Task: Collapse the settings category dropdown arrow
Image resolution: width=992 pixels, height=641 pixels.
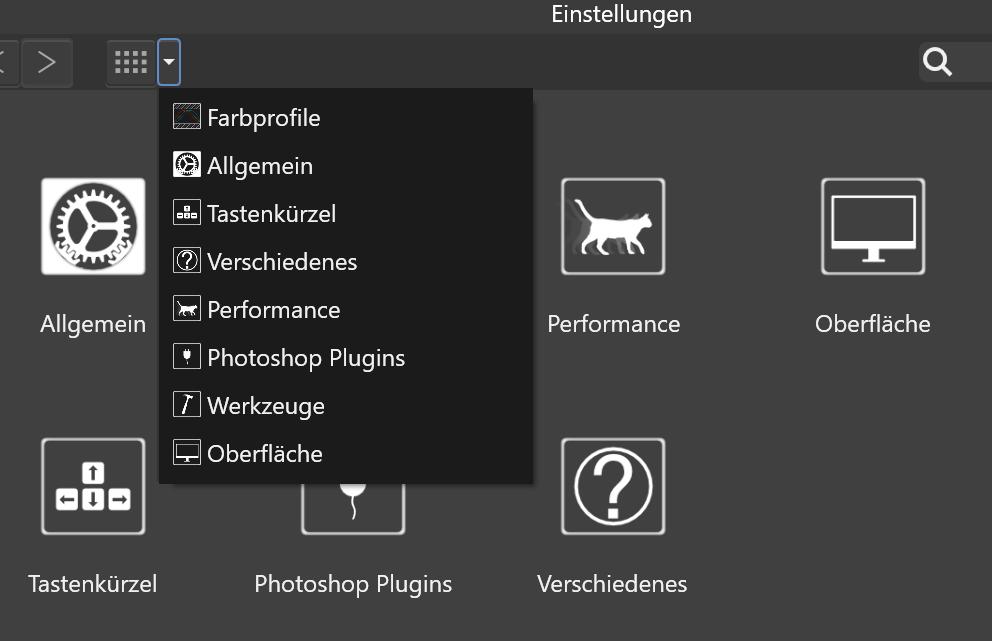Action: 169,62
